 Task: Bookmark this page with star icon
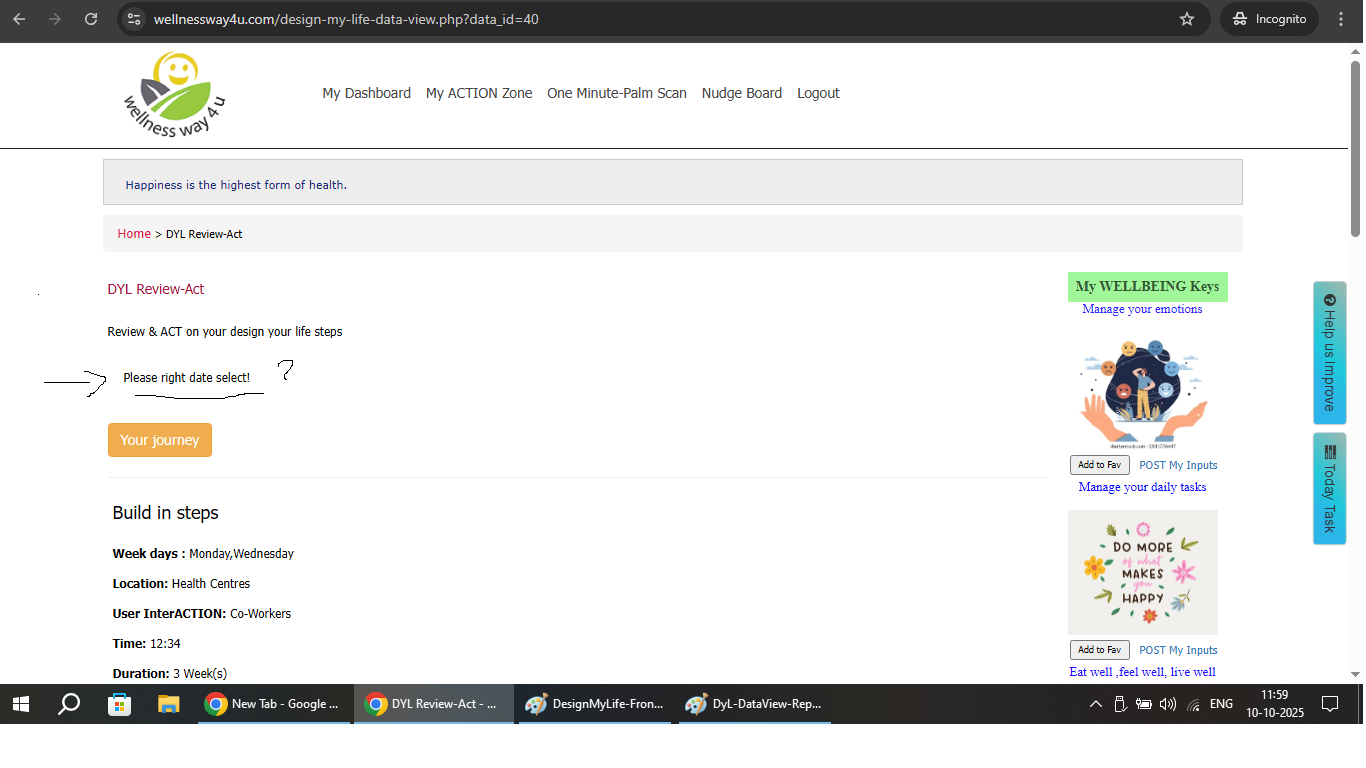click(1187, 19)
